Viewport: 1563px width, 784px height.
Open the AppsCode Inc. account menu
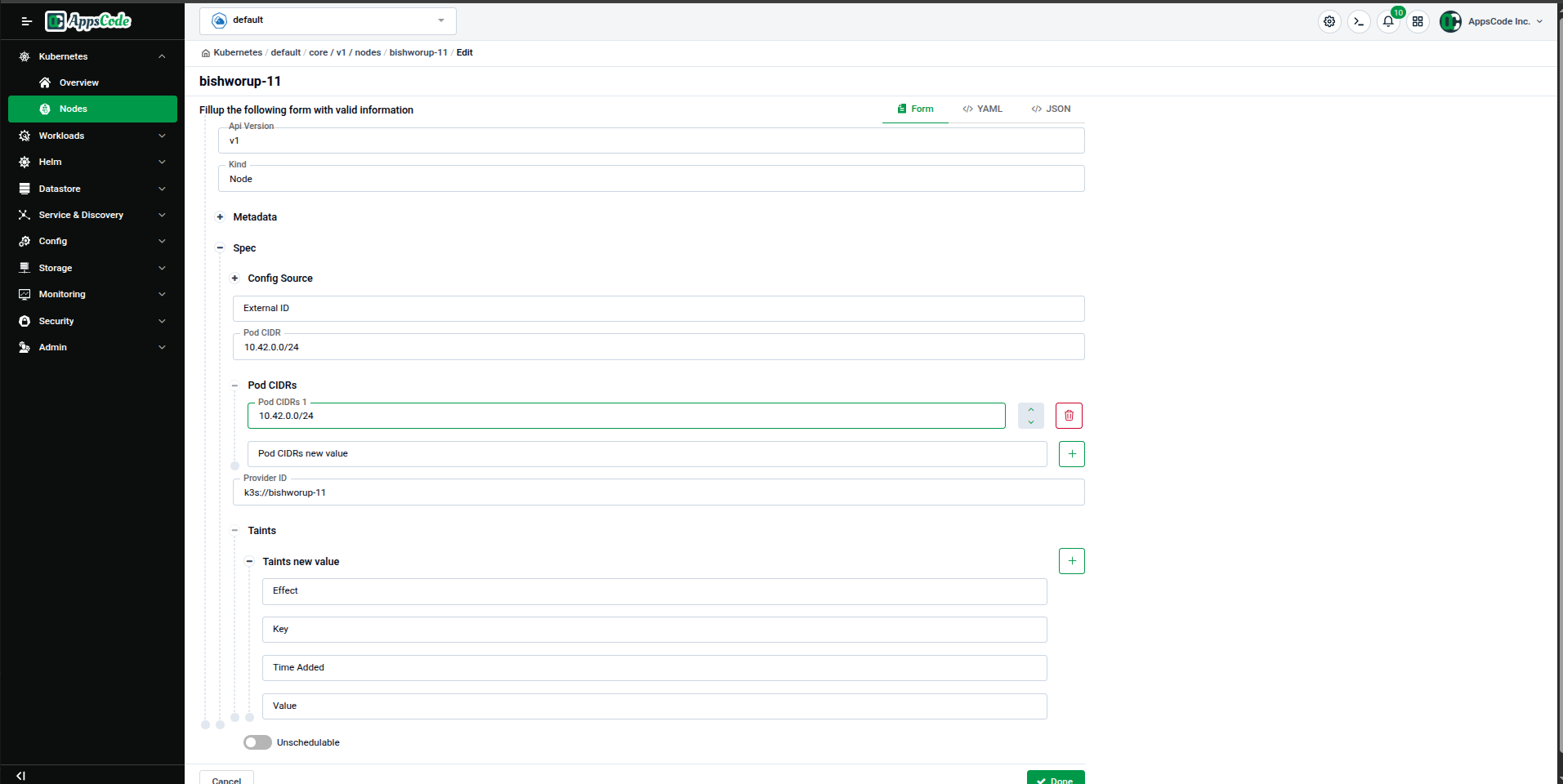pyautogui.click(x=1492, y=21)
